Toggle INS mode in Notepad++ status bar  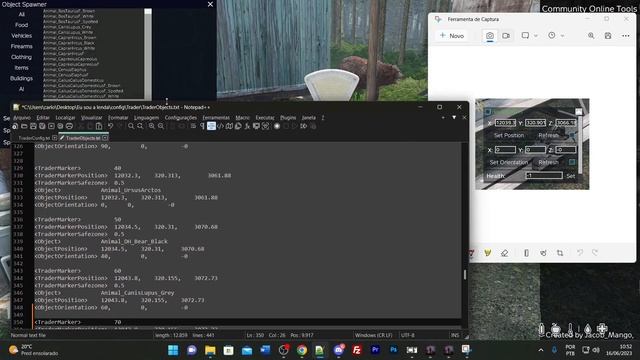pos(454,335)
